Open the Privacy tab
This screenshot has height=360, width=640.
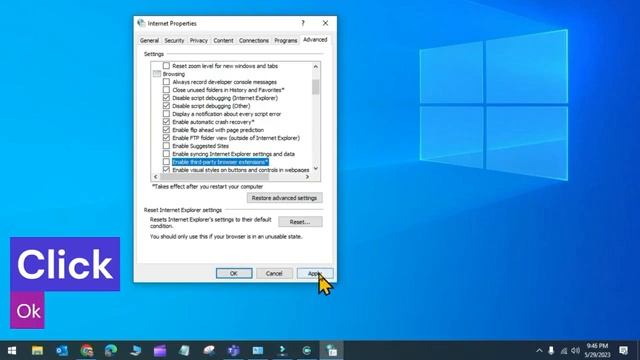pos(199,40)
